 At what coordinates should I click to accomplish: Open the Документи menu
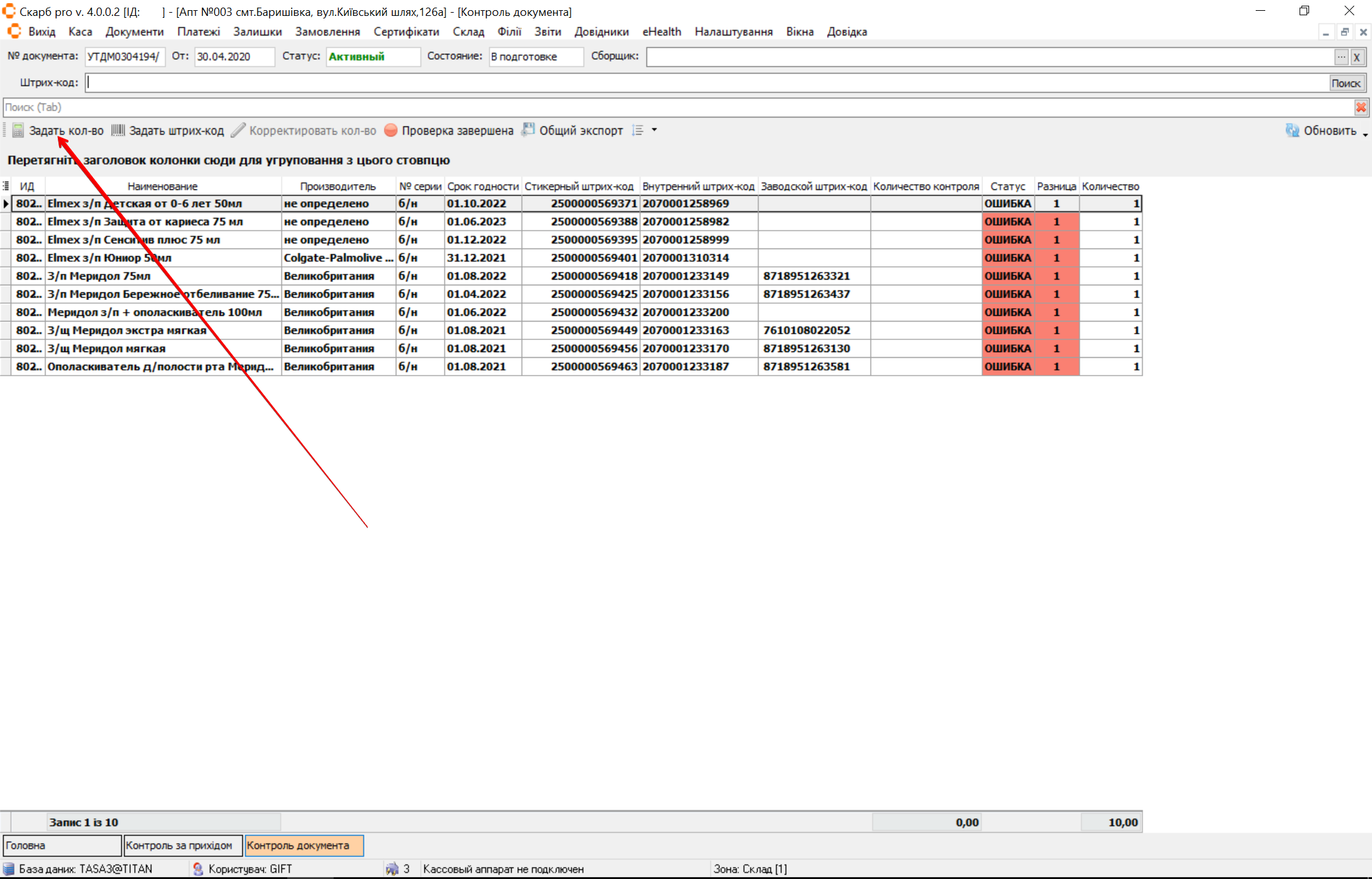(x=134, y=32)
